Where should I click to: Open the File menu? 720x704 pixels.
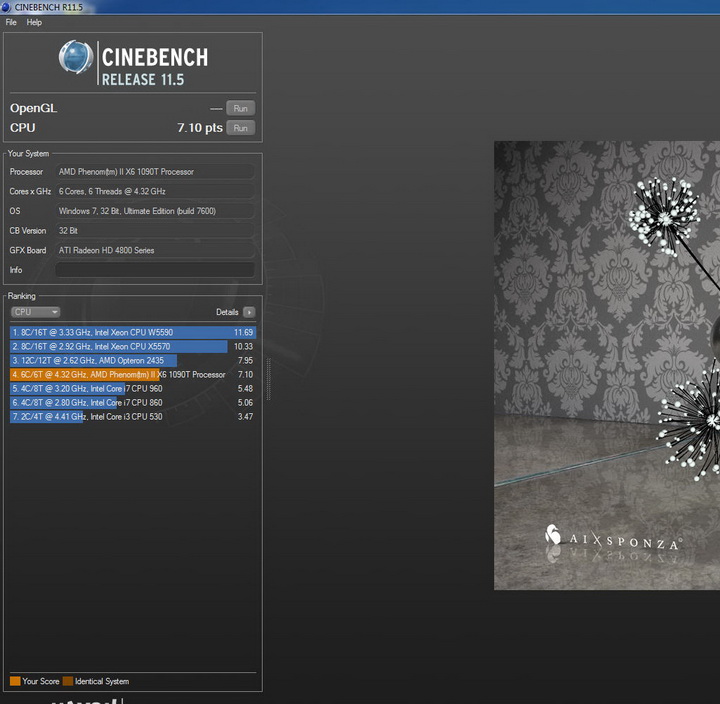click(11, 22)
